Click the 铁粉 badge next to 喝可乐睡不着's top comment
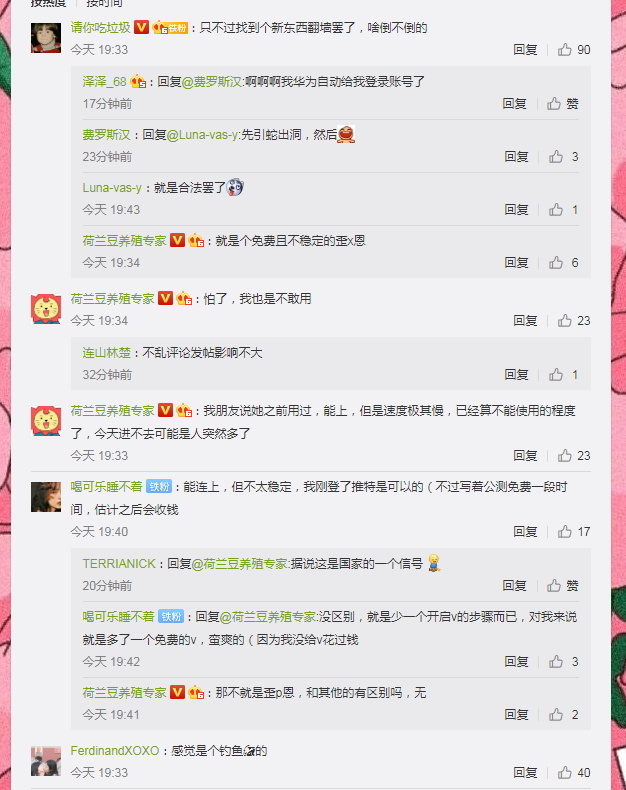The height and width of the screenshot is (790, 626). [159, 486]
